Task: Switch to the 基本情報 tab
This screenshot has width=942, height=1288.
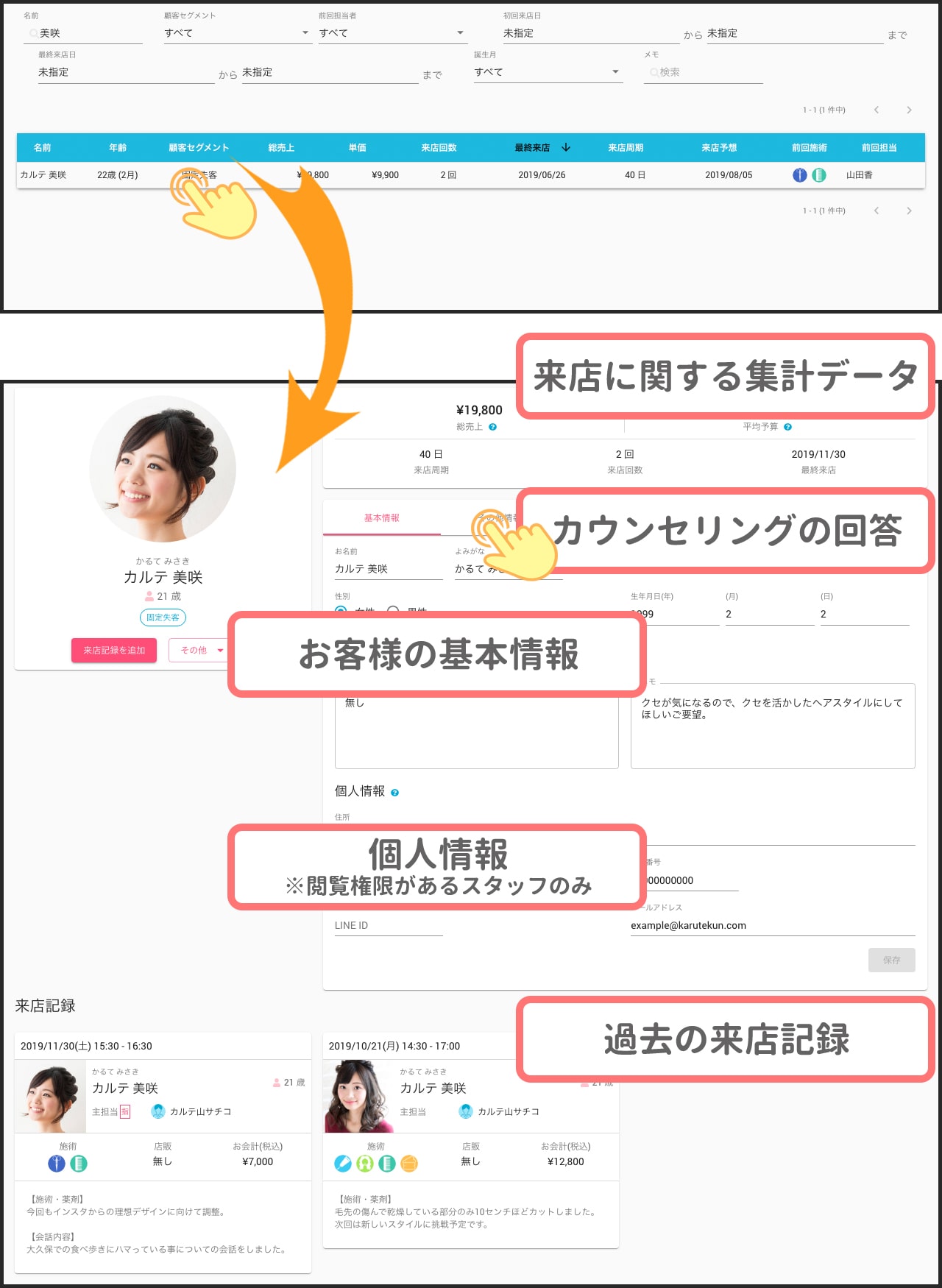Action: pyautogui.click(x=381, y=518)
